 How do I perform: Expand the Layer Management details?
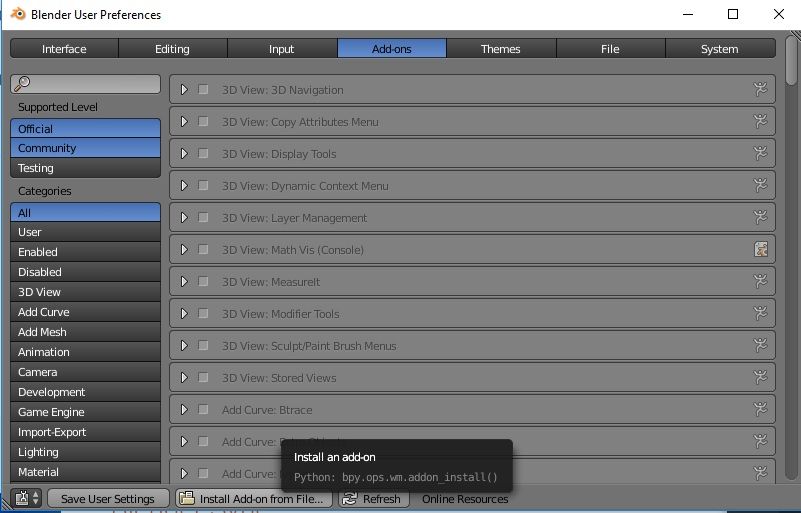coord(184,218)
